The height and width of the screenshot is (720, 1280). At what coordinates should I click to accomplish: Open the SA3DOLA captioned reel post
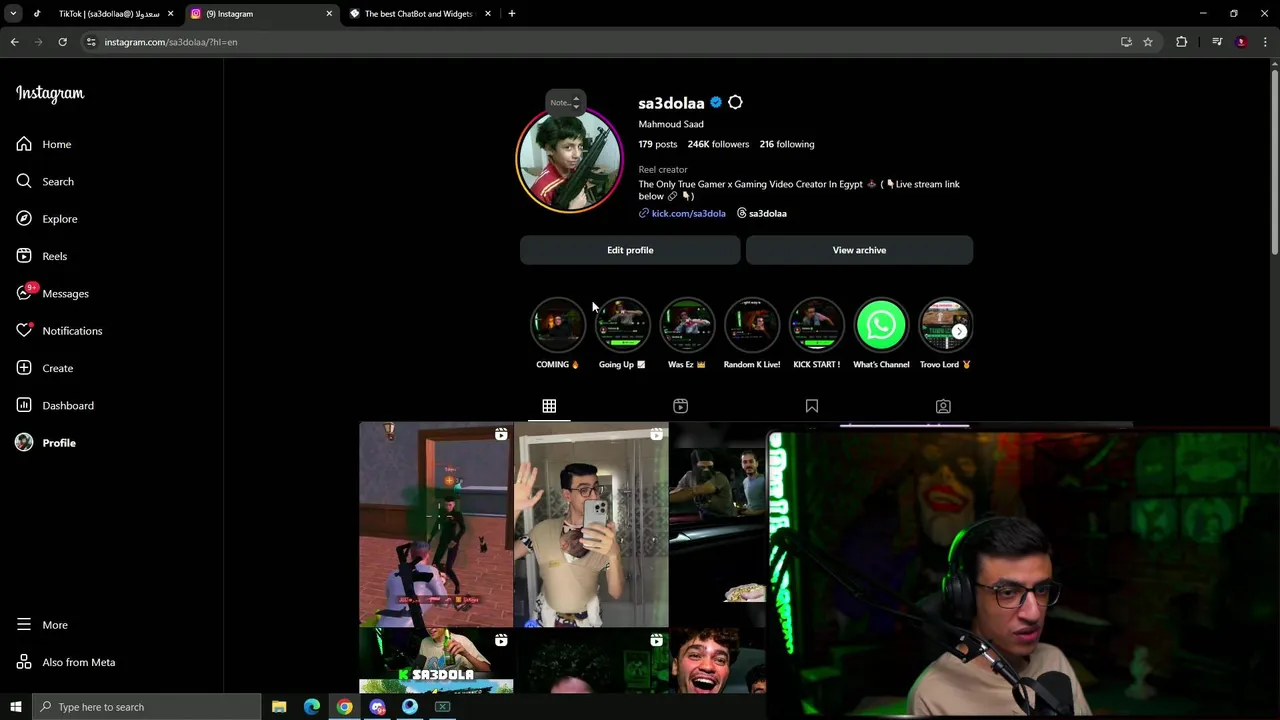(x=436, y=661)
